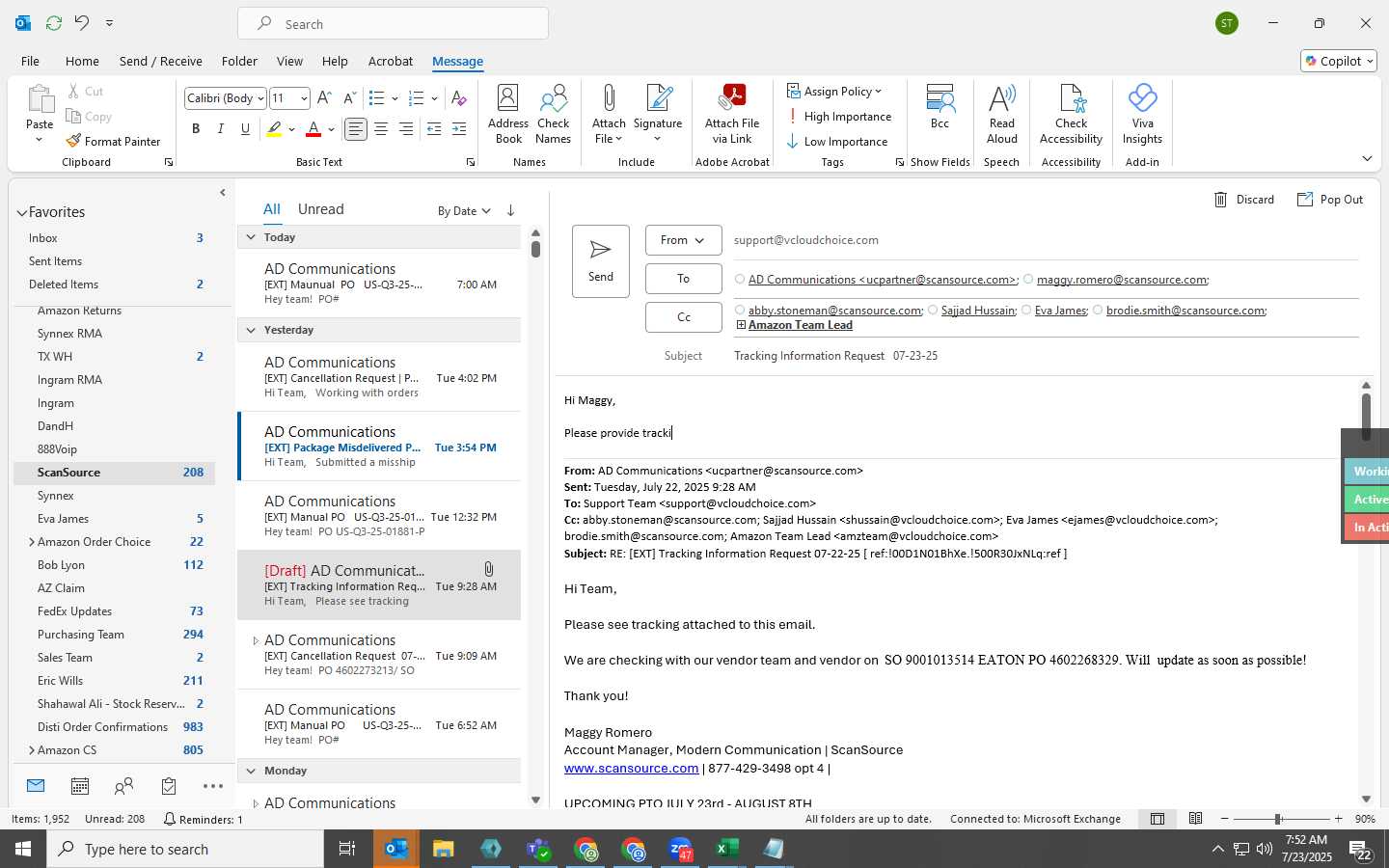This screenshot has height=868, width=1389.
Task: Apply bold formatting
Action: click(196, 128)
